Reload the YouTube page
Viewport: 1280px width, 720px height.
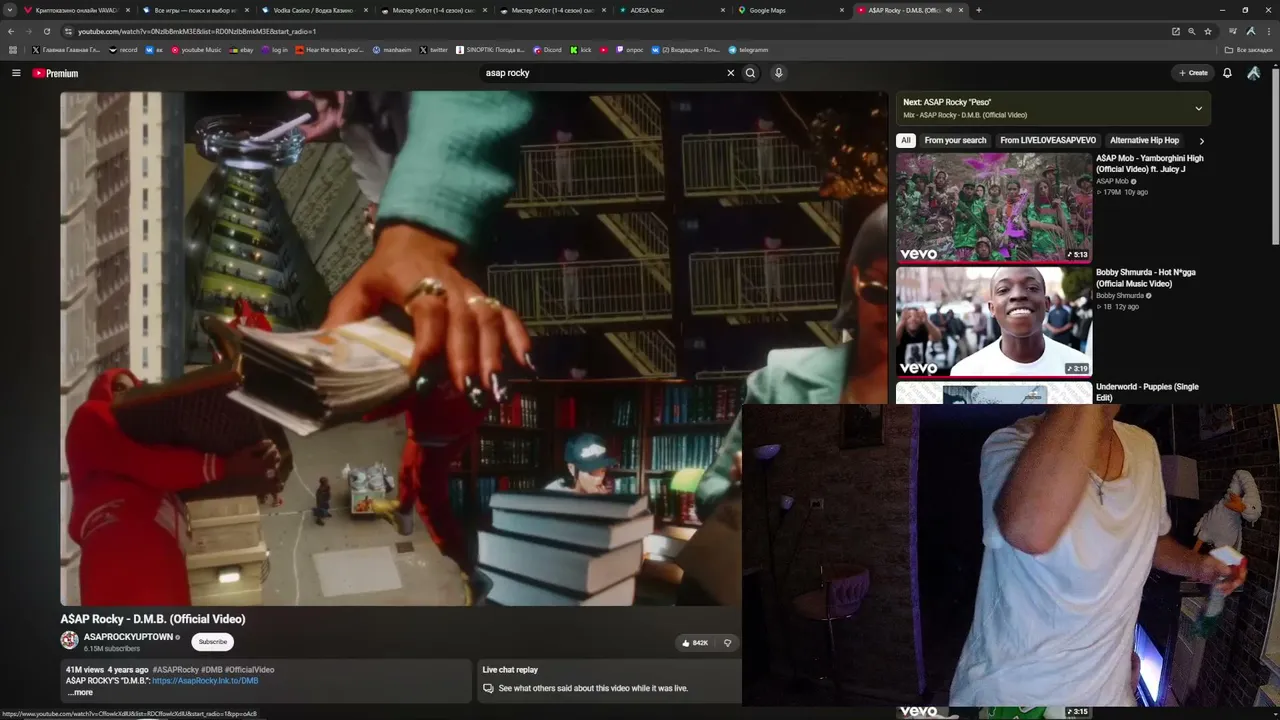pyautogui.click(x=46, y=31)
